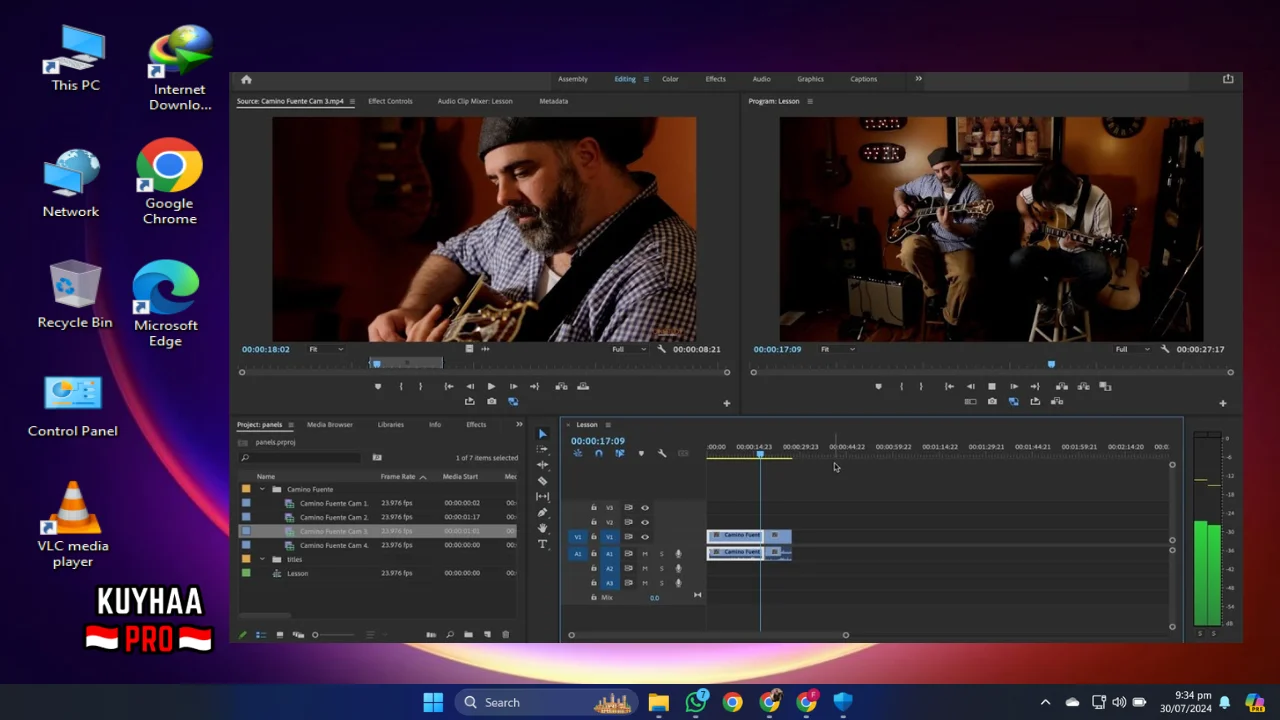Click the Home icon in Premiere

[x=246, y=79]
